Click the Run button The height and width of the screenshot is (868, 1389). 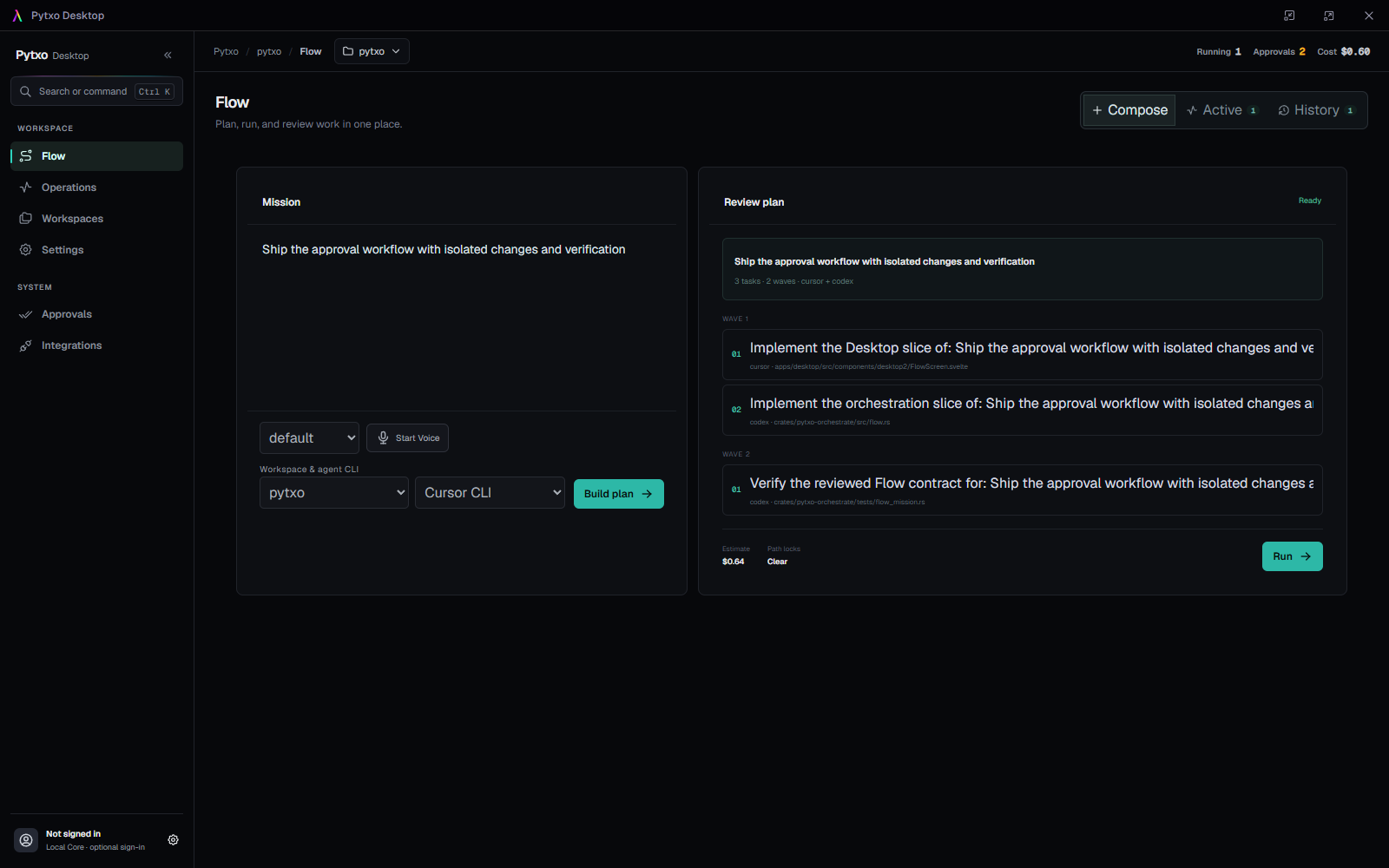tap(1293, 556)
